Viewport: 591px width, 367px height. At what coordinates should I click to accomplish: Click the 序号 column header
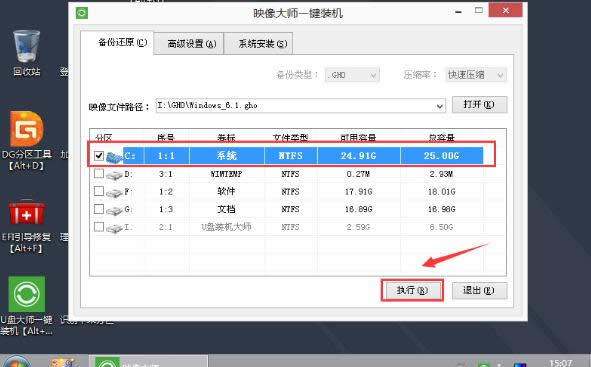tap(166, 138)
